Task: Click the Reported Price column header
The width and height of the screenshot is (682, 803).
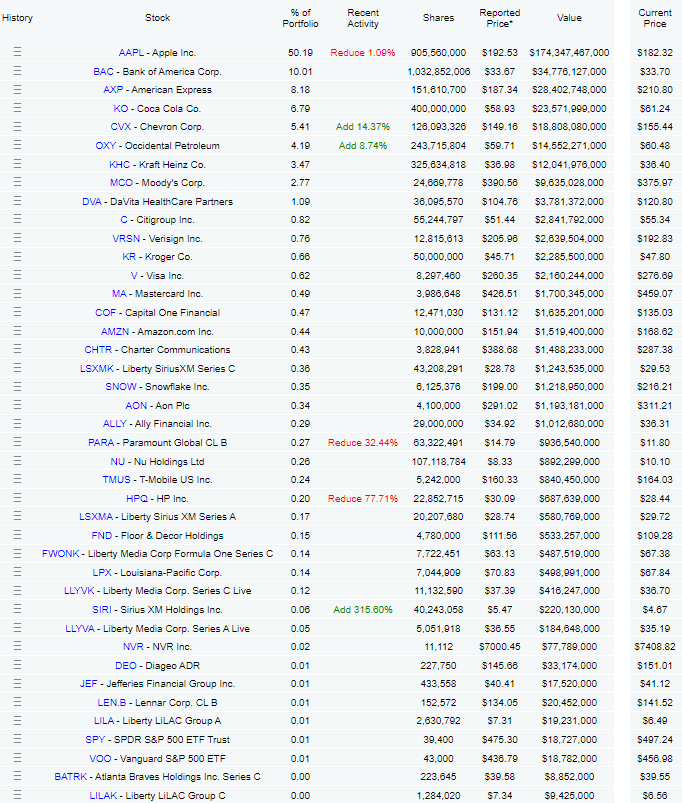Action: pyautogui.click(x=500, y=18)
